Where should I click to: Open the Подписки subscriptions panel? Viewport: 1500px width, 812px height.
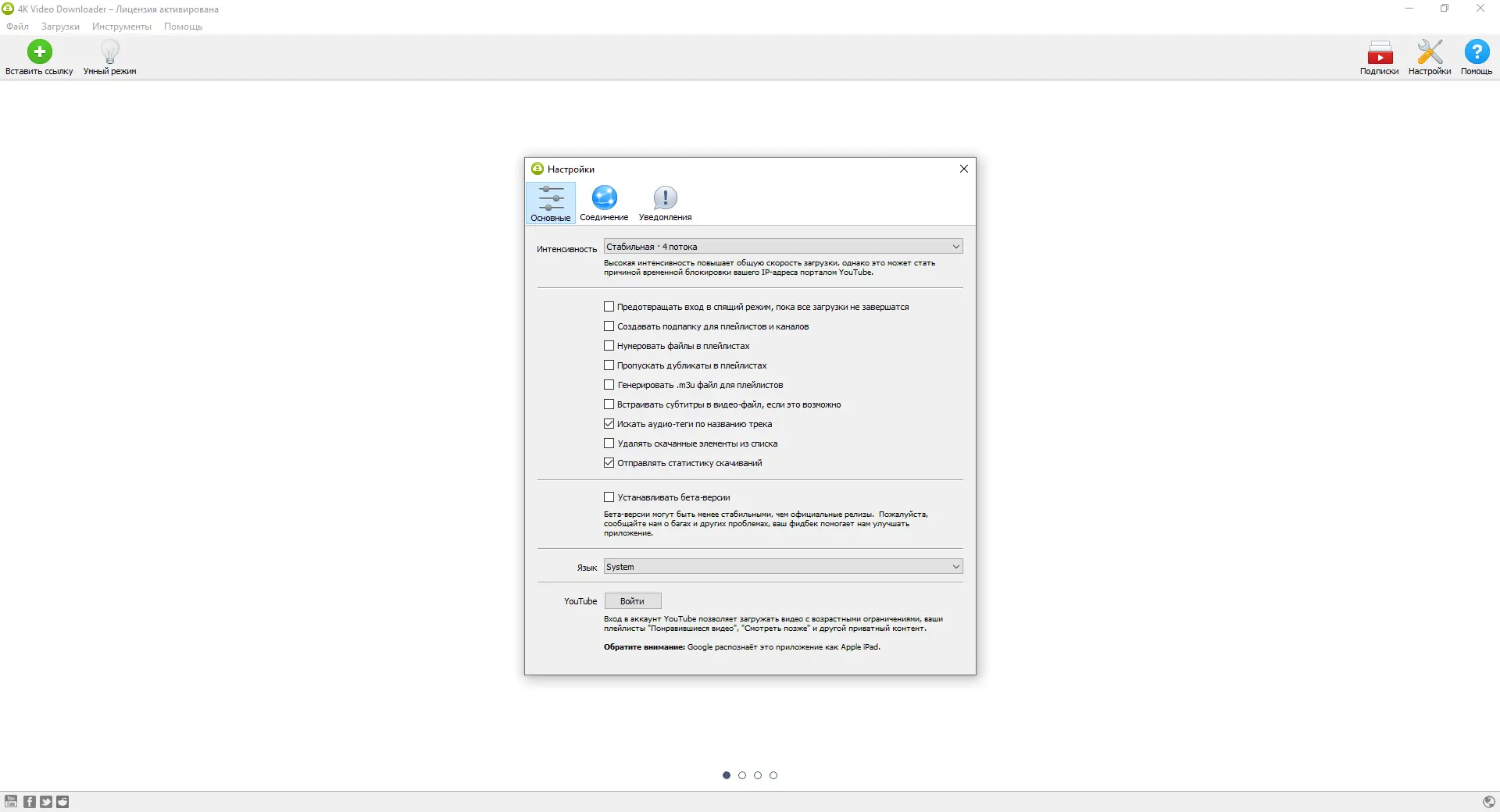pyautogui.click(x=1379, y=58)
